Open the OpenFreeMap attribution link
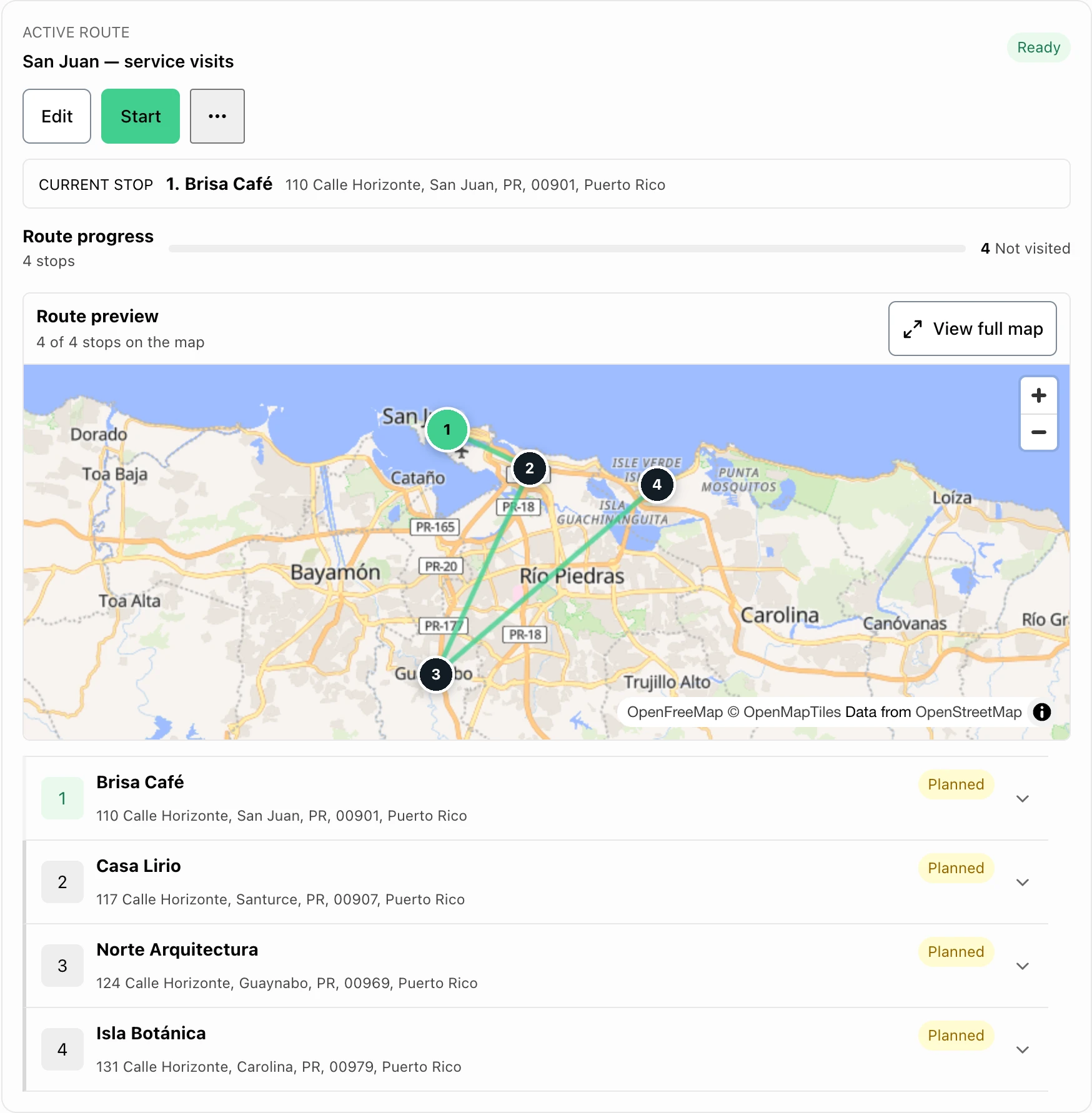The width and height of the screenshot is (1092, 1113). (x=675, y=712)
